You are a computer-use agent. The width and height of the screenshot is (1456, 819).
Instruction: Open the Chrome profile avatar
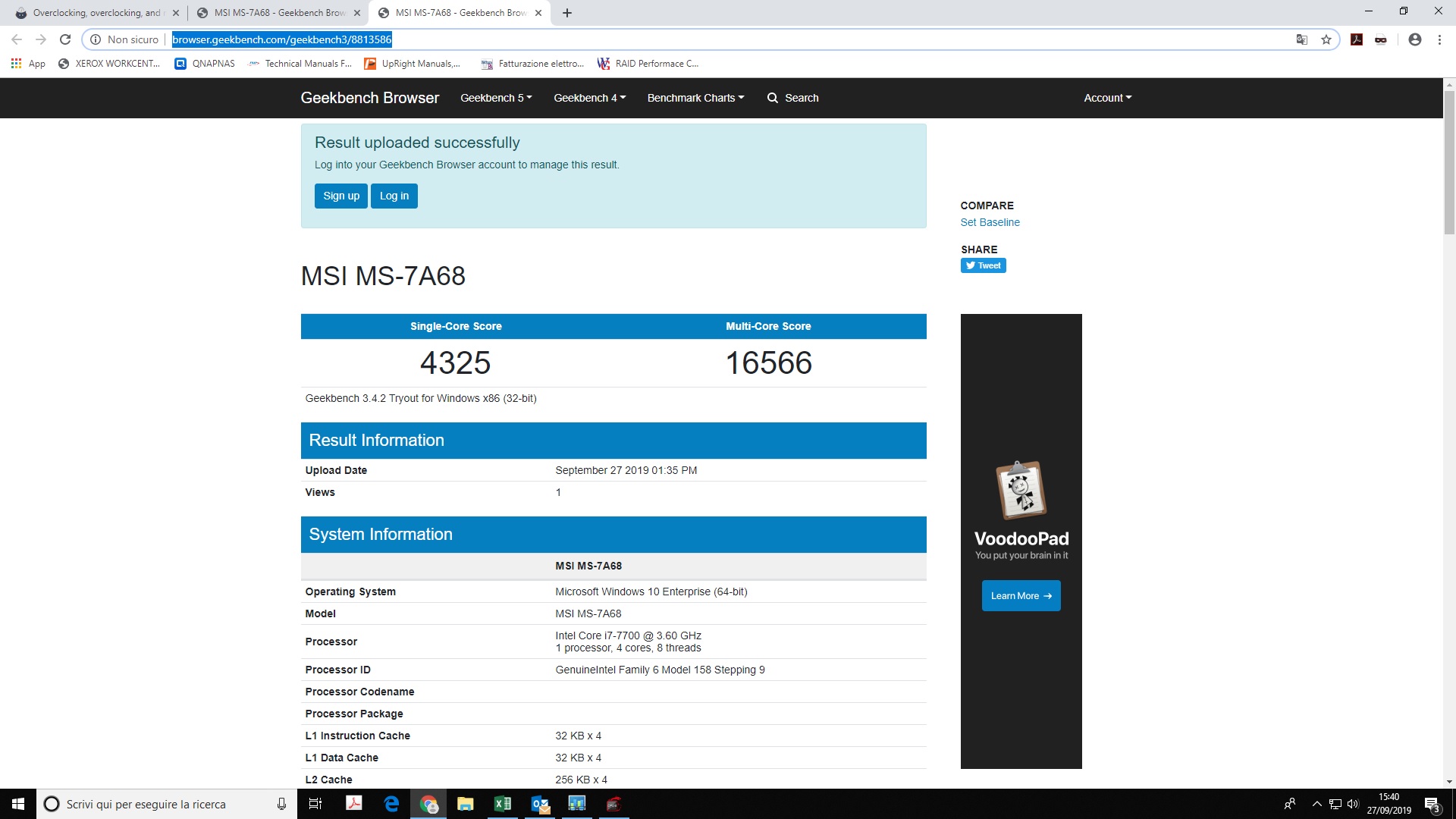[1415, 39]
